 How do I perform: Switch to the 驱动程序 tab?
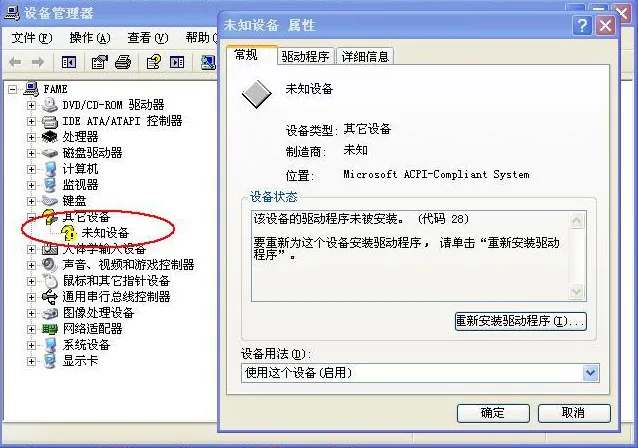click(x=305, y=56)
